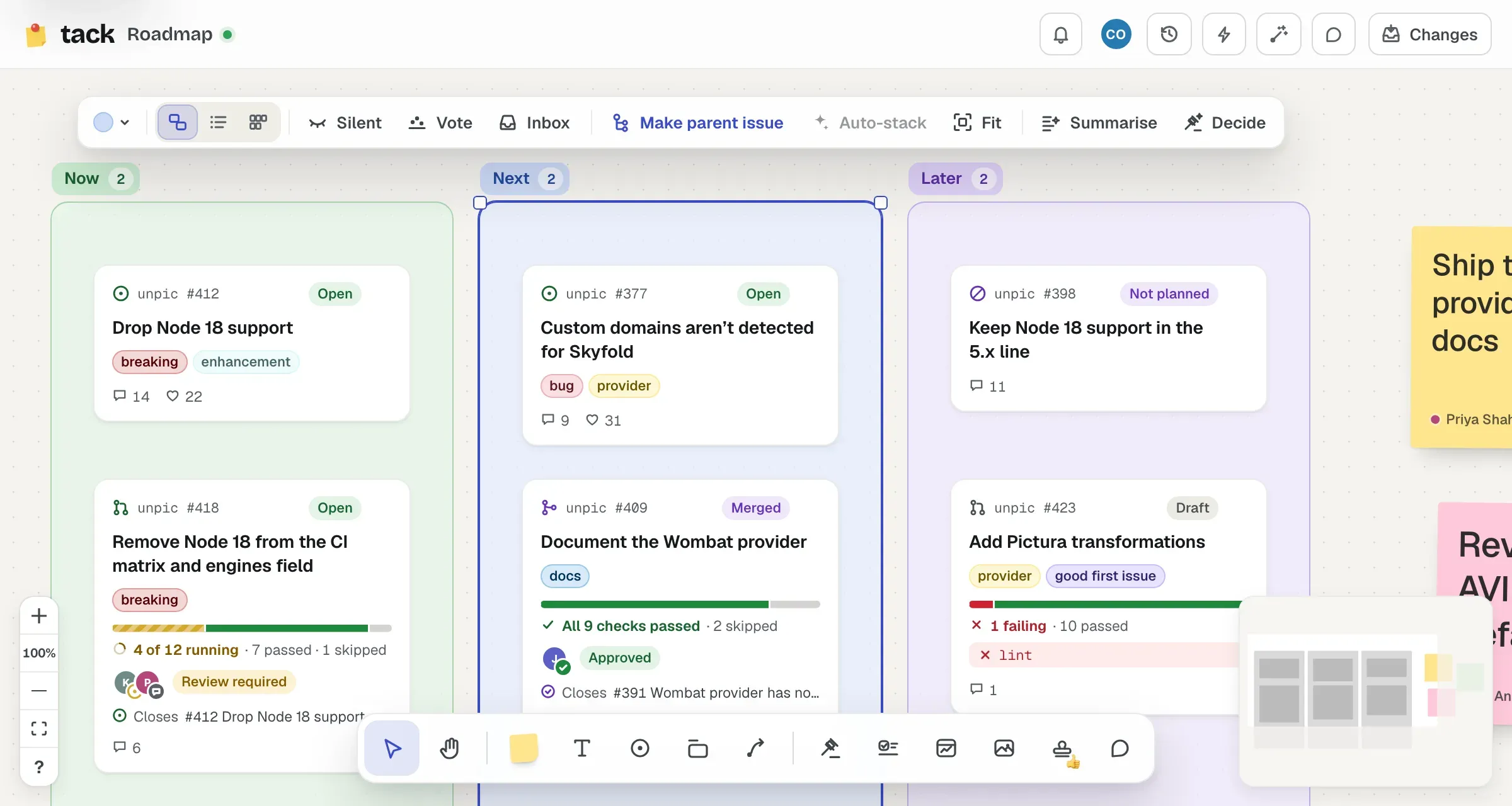Add an issue card tool
The height and width of the screenshot is (806, 1512).
point(639,748)
